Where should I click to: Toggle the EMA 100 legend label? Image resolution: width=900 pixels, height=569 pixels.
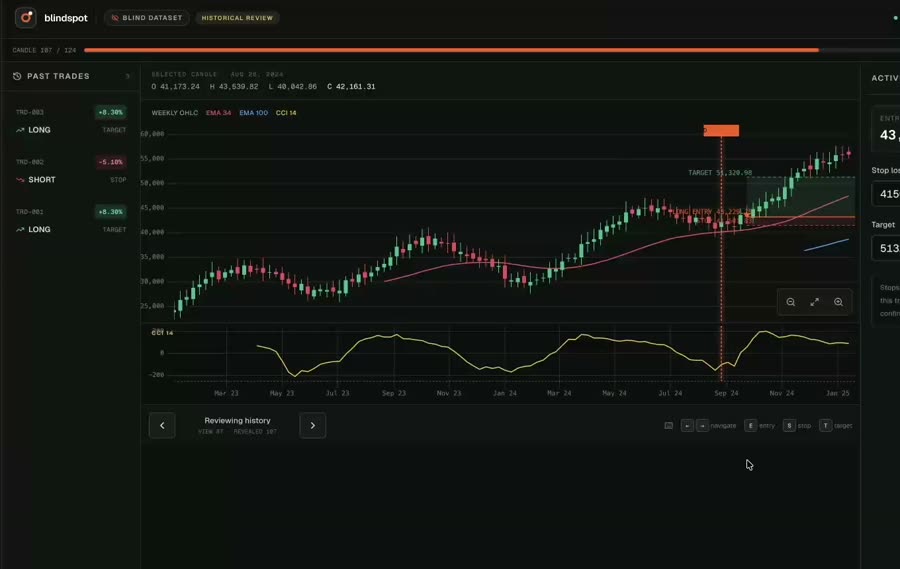pos(253,113)
